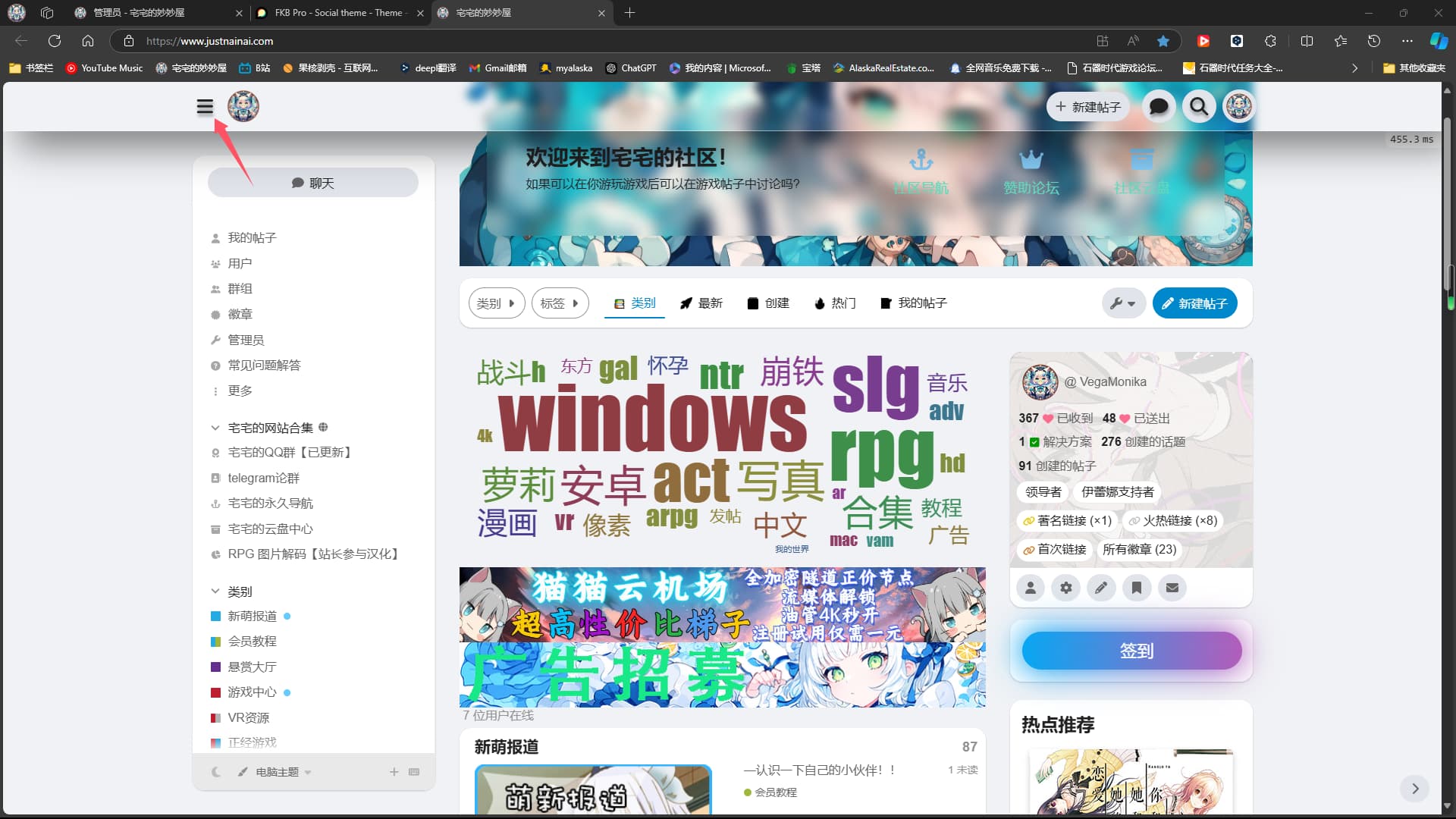This screenshot has width=1456, height=819.
Task: Open the bookmark icon in profile card
Action: (x=1137, y=588)
